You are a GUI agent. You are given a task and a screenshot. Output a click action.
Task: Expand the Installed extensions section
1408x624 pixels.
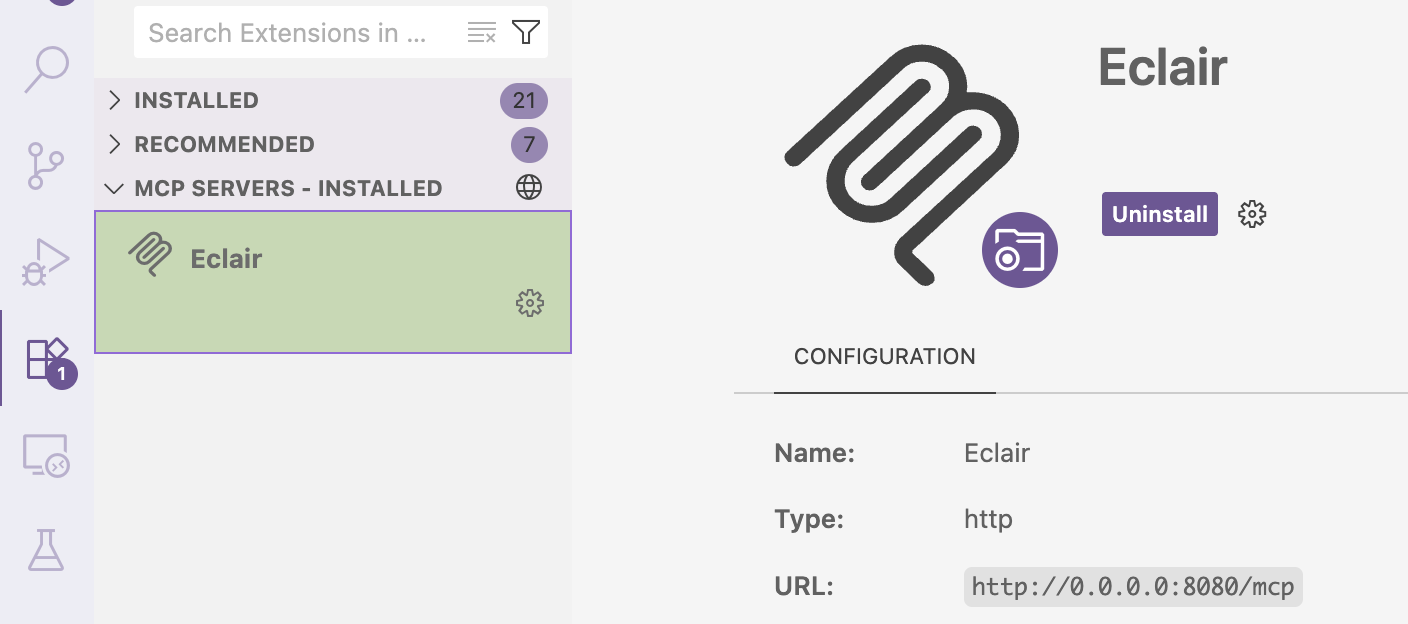point(196,100)
